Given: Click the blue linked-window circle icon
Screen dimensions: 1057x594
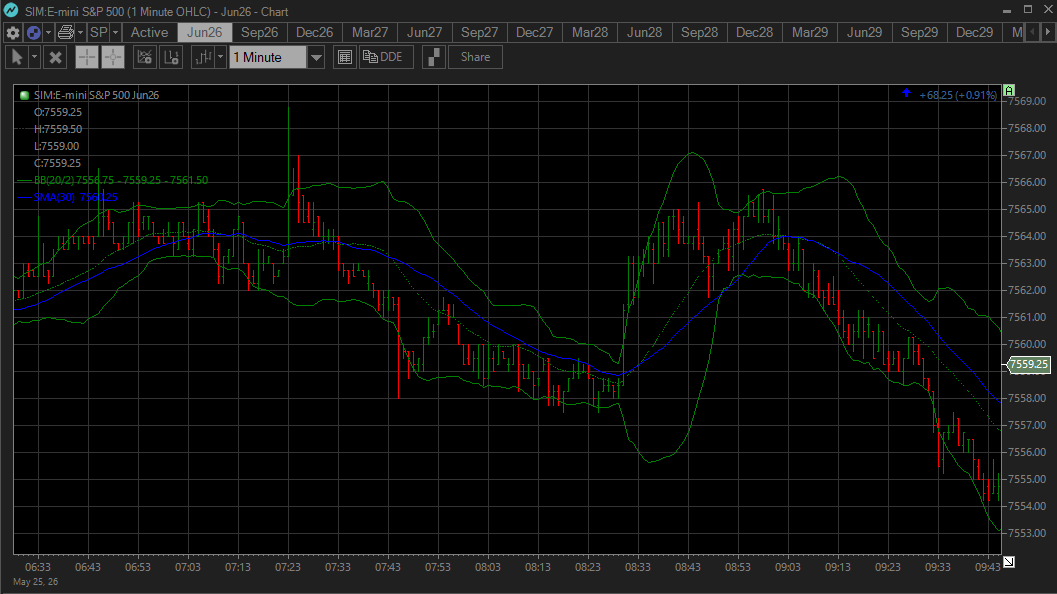Looking at the screenshot, I should tap(33, 32).
